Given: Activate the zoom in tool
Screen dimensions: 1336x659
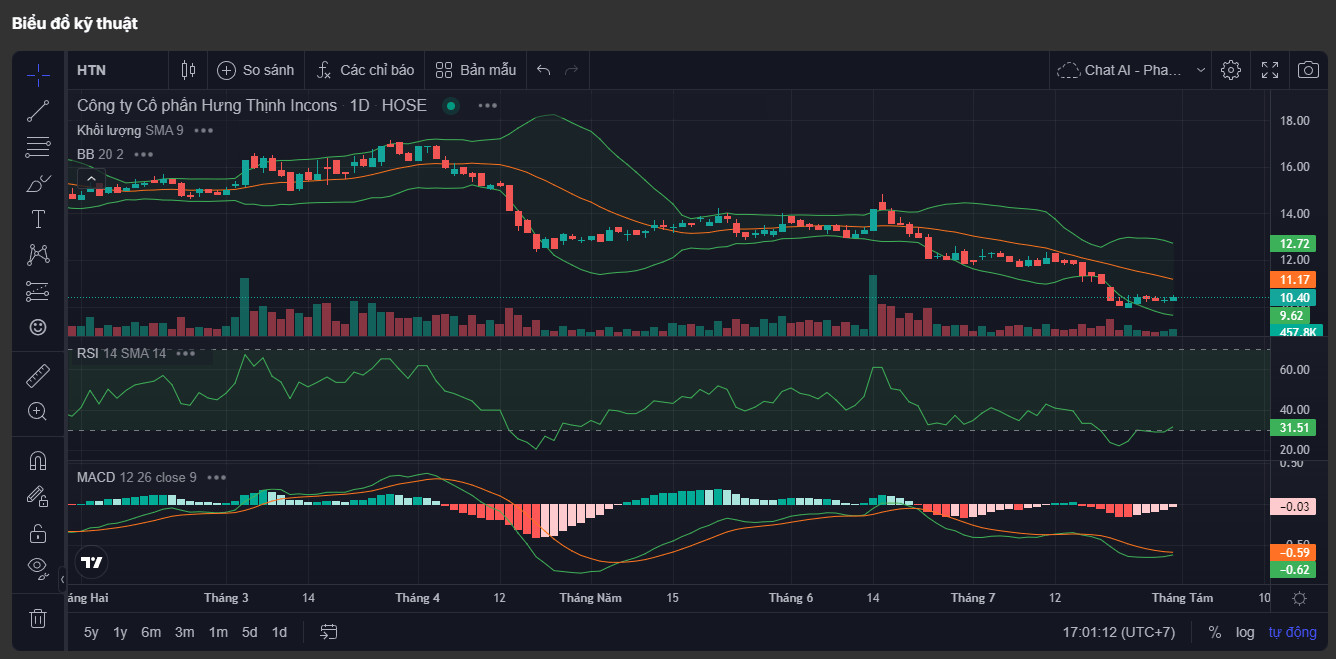Looking at the screenshot, I should pos(38,411).
